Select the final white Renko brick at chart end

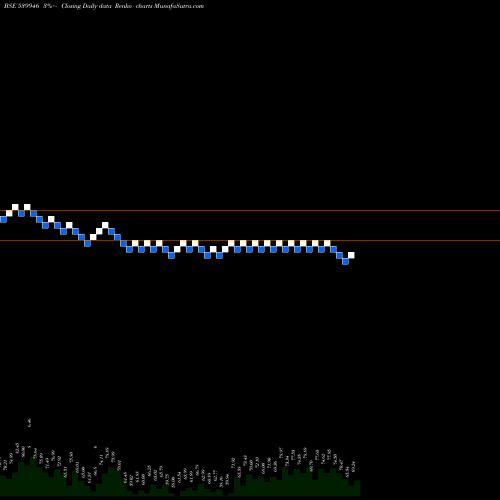click(351, 255)
